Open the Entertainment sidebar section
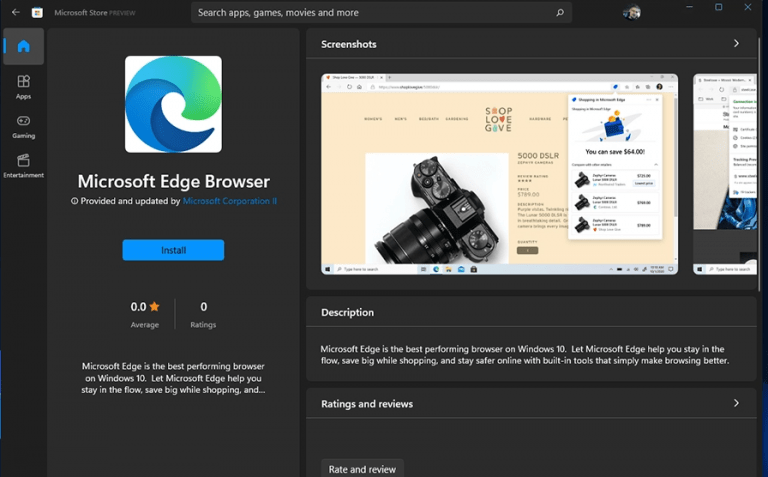This screenshot has height=477, width=768. tap(24, 166)
